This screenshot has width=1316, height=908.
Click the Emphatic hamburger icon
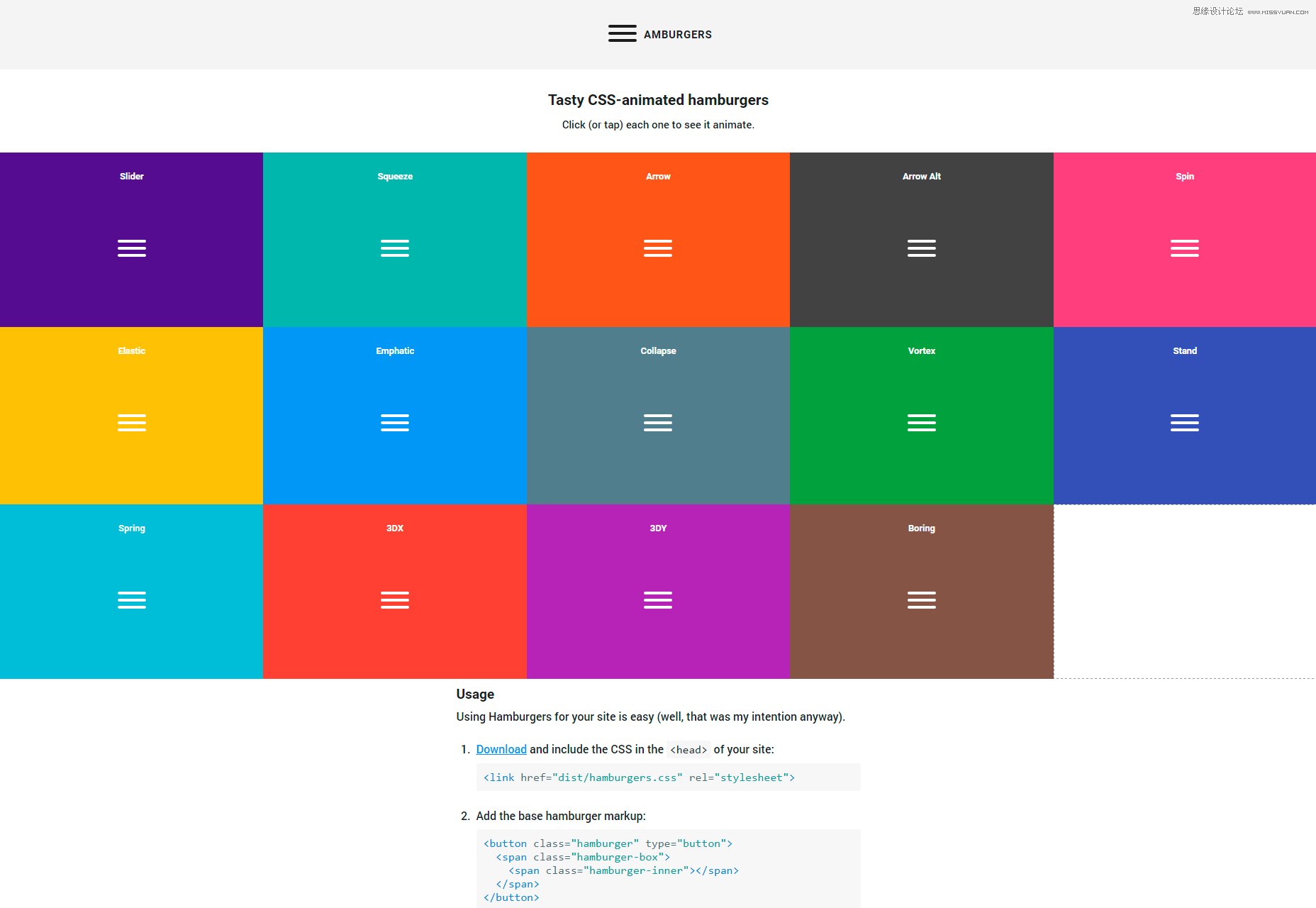[x=395, y=423]
